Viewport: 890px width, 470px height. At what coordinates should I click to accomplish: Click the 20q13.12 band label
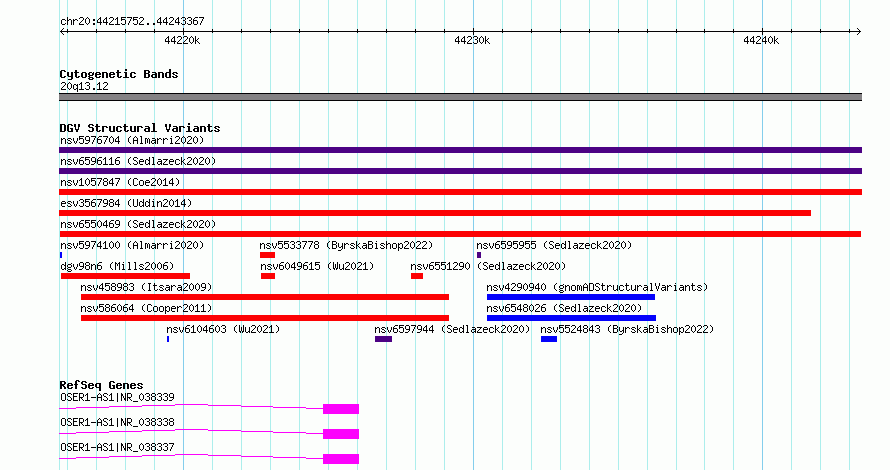click(x=84, y=86)
